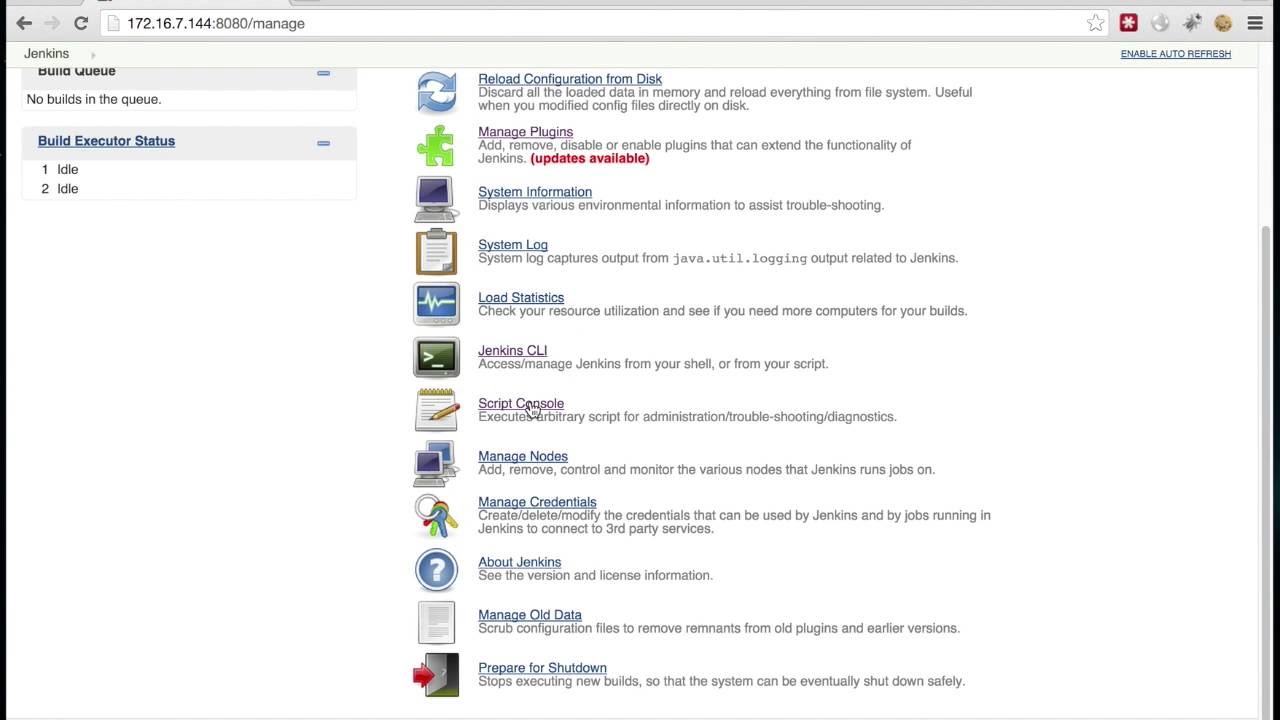This screenshot has height=720, width=1280.
Task: Open the Build Executor Status link
Action: click(106, 141)
